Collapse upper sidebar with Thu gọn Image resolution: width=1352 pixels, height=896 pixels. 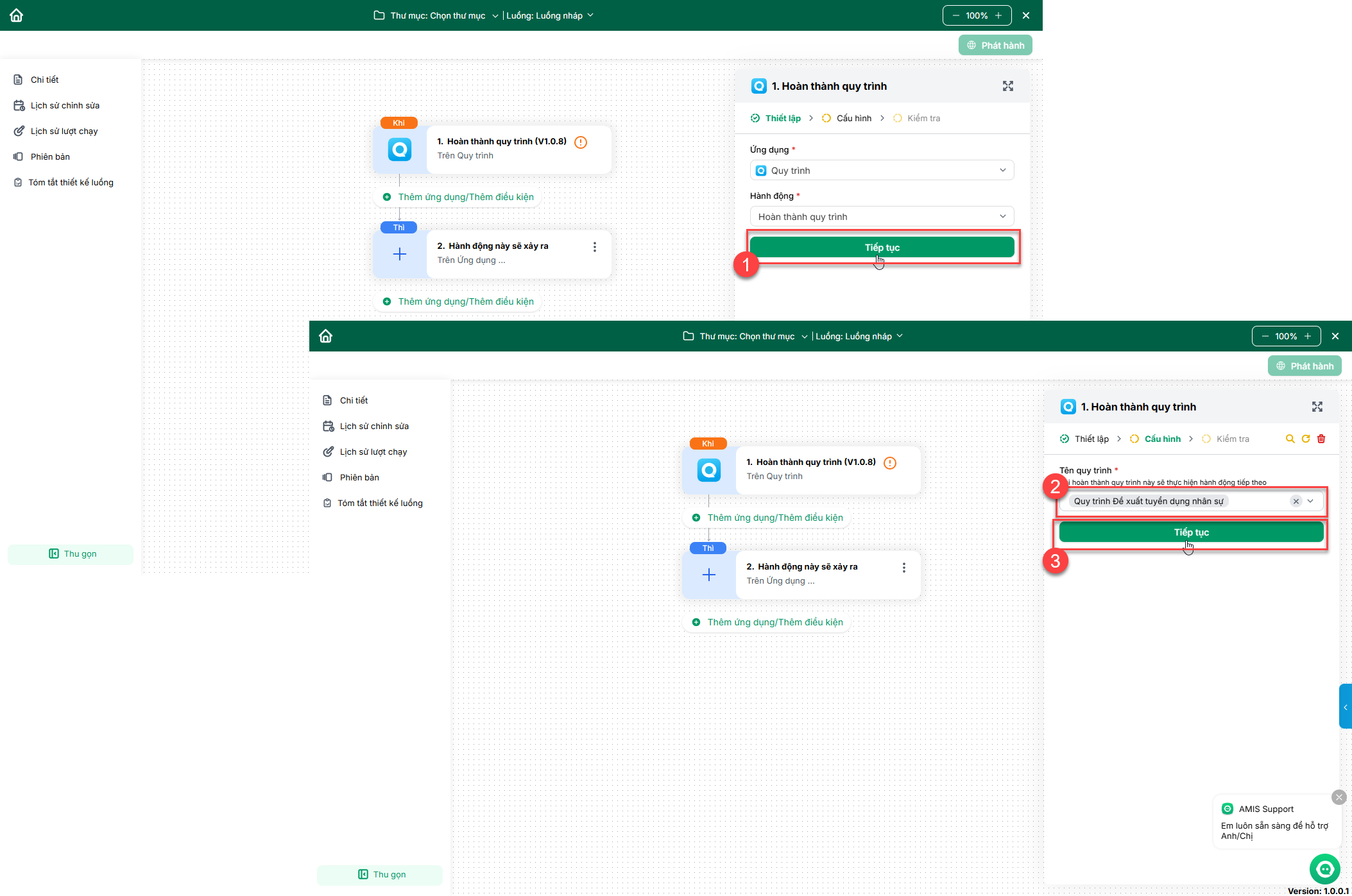[x=71, y=554]
